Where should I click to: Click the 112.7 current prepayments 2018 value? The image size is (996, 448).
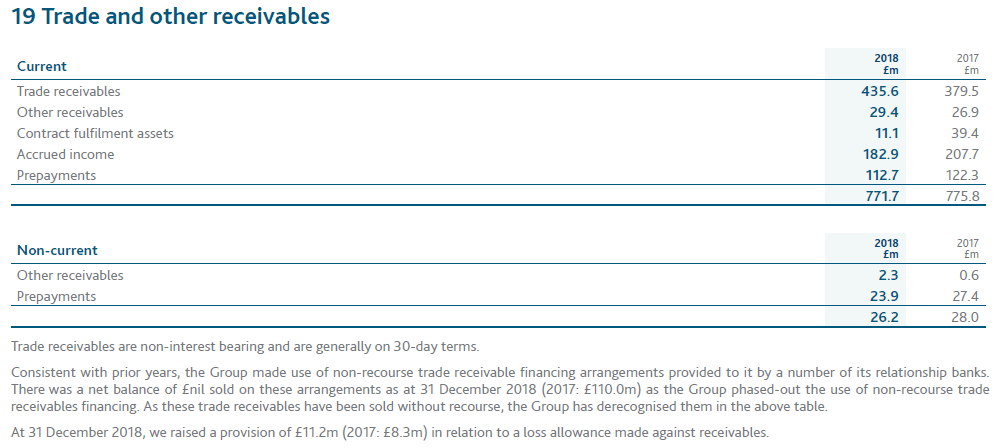[882, 176]
